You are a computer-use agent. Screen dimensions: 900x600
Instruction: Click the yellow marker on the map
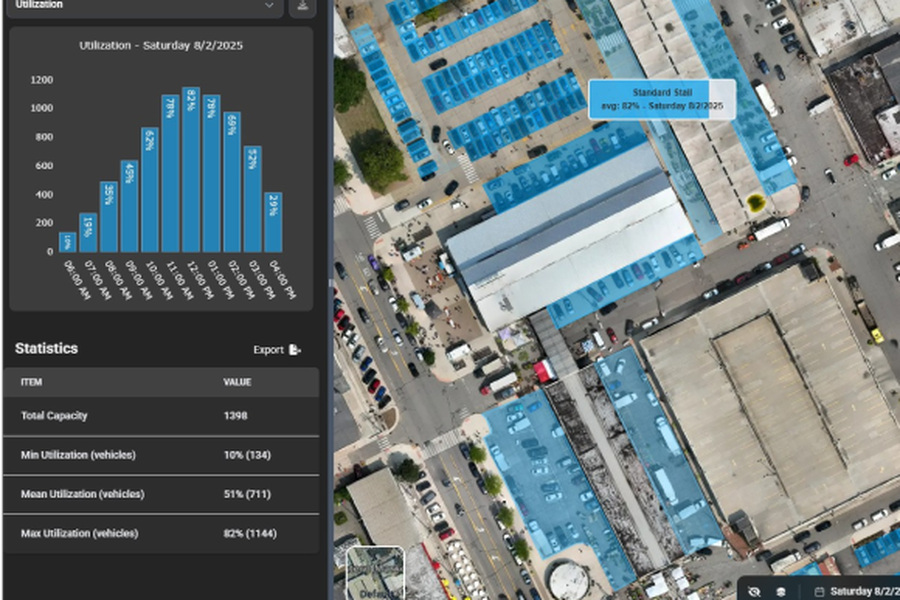[756, 202]
